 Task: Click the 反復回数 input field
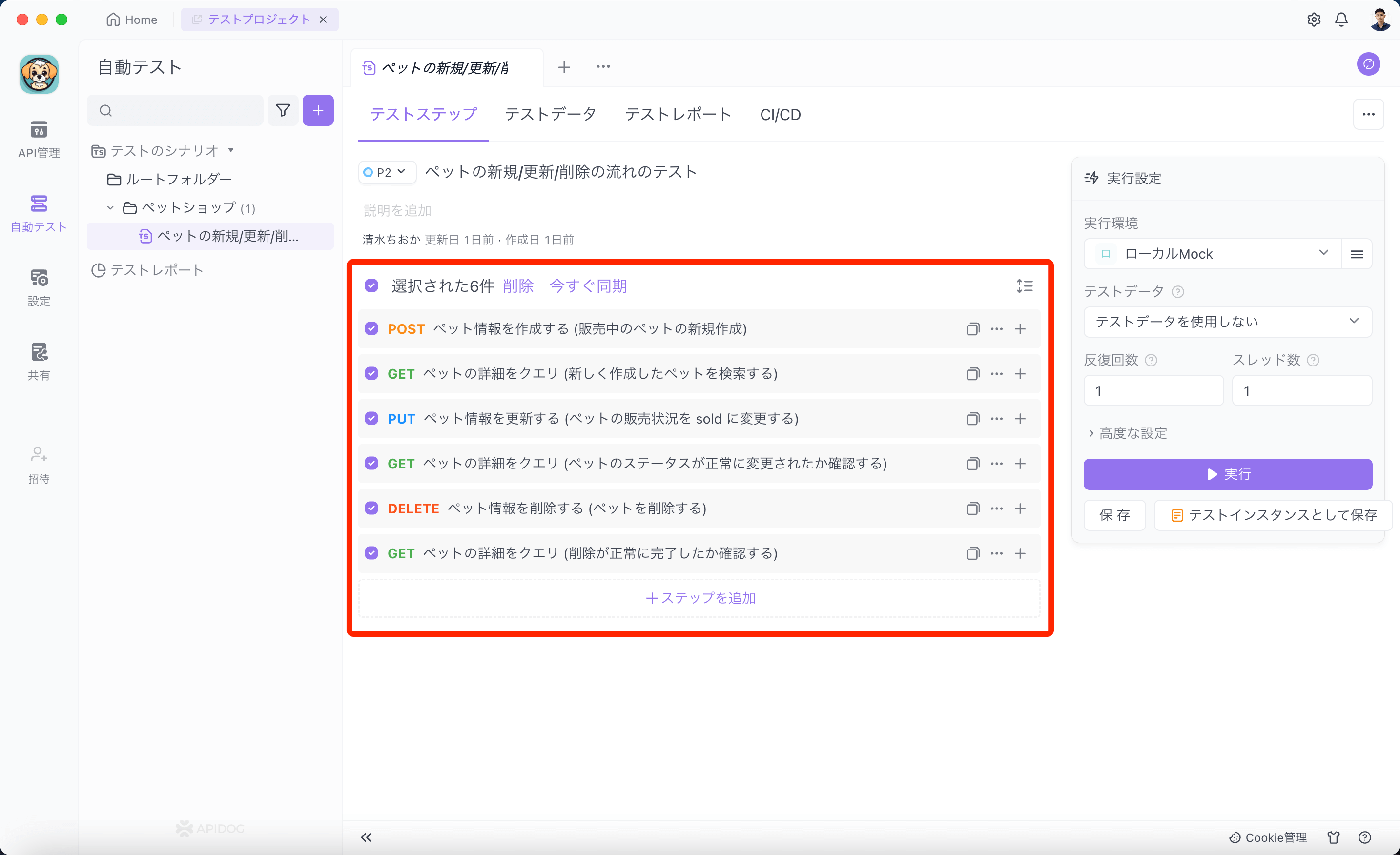(1153, 391)
